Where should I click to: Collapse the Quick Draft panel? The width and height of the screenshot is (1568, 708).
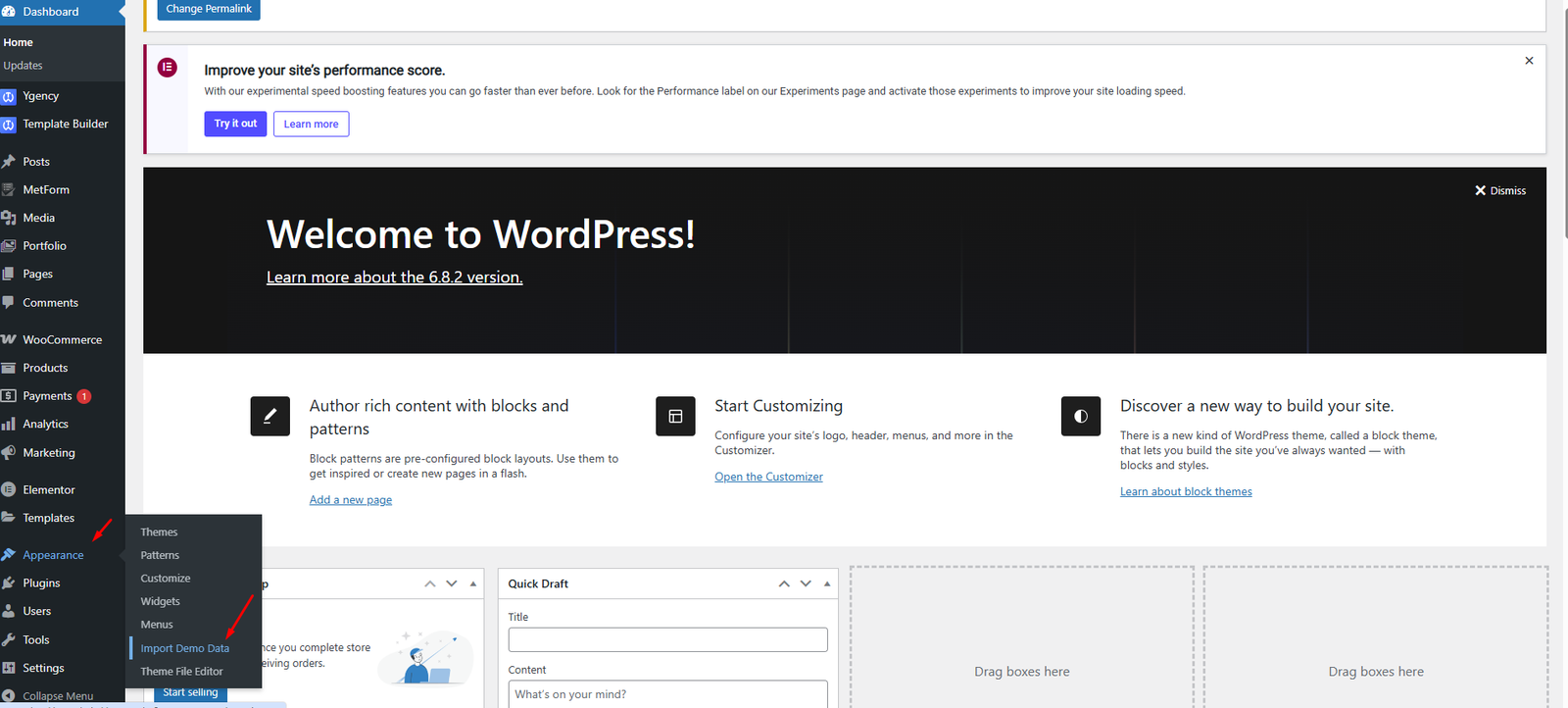point(827,583)
